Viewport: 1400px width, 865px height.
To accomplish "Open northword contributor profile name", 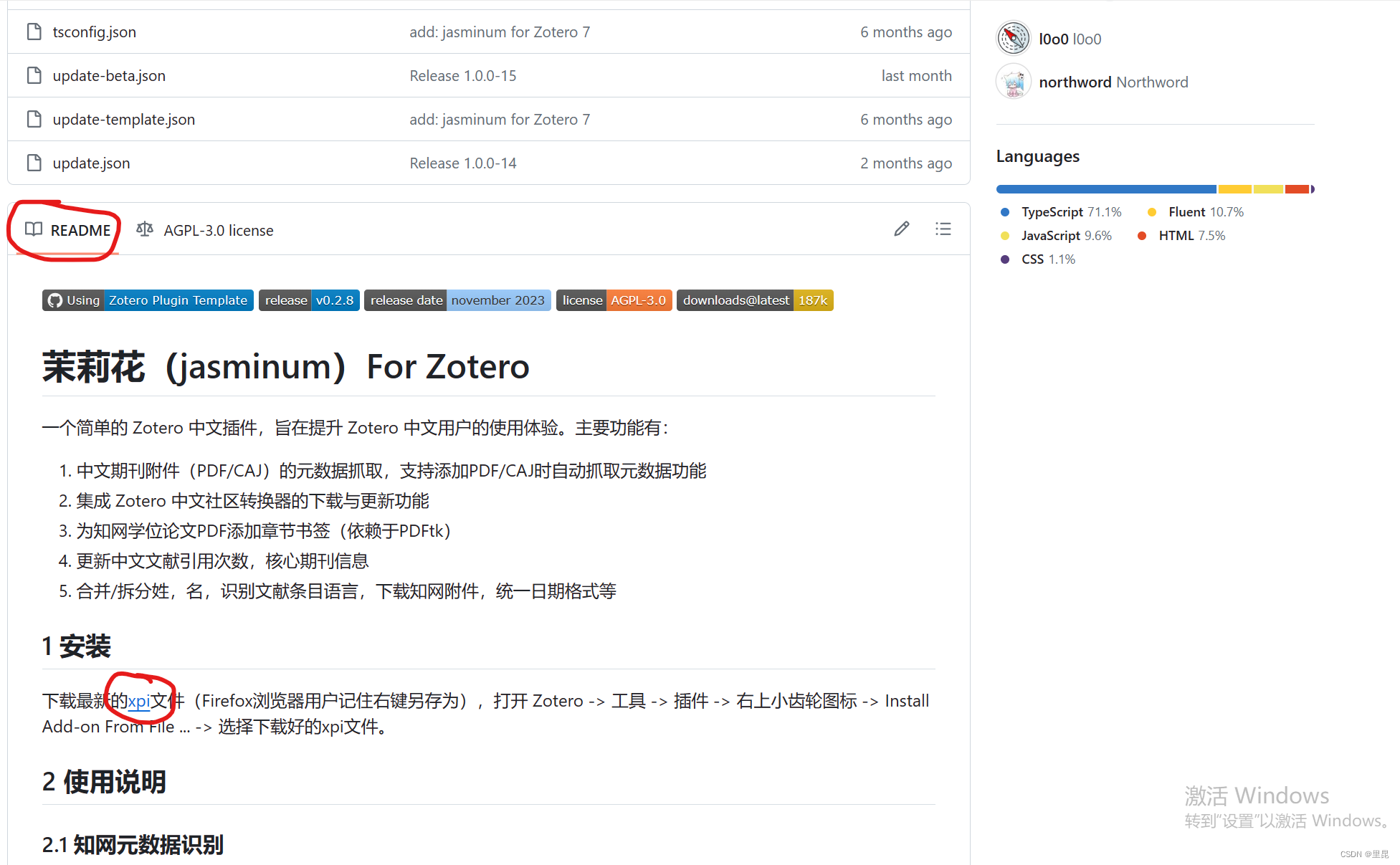I will tap(1113, 82).
